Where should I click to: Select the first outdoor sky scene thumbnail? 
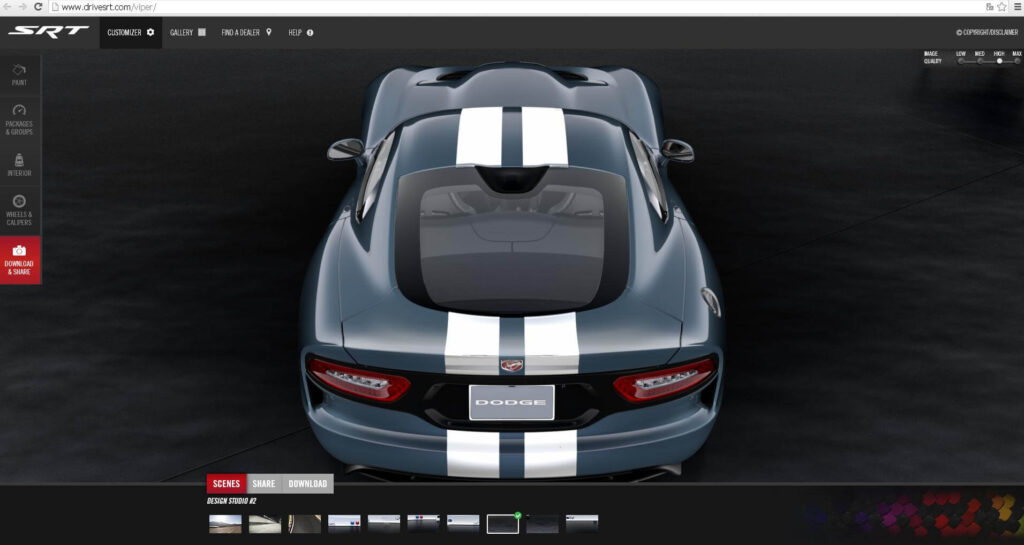pos(225,523)
